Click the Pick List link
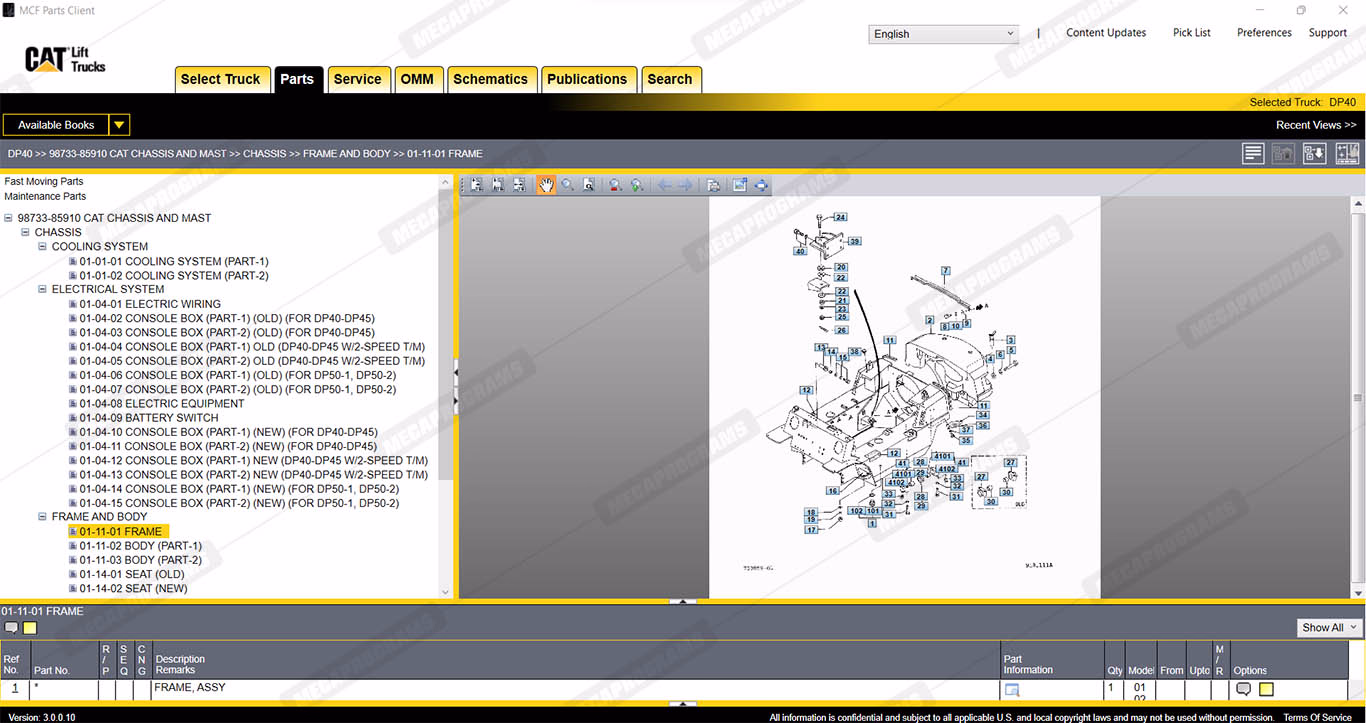 point(1191,33)
